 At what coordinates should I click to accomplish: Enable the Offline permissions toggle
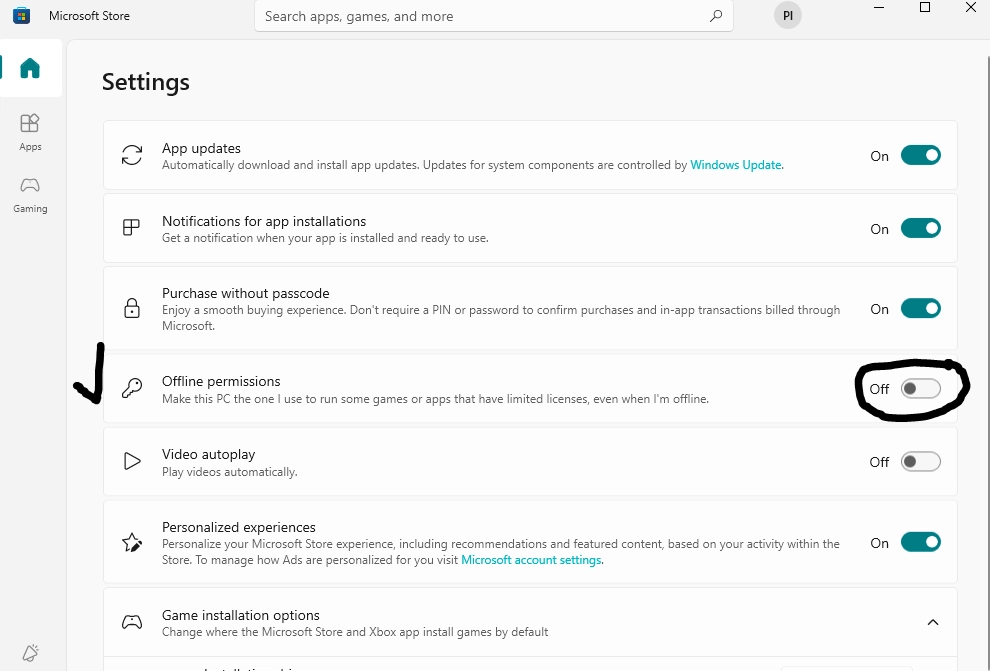point(920,389)
